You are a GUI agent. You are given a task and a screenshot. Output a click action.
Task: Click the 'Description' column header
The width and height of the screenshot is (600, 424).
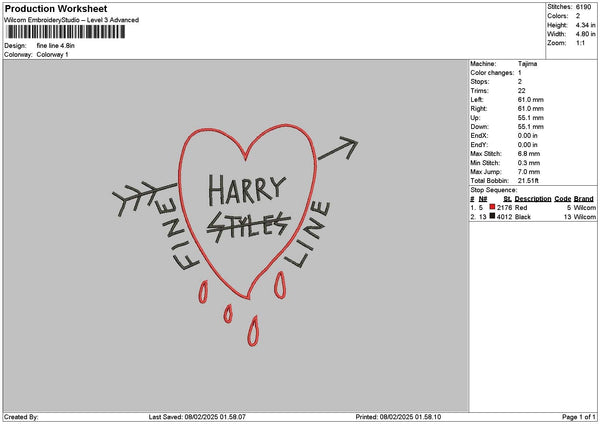pyautogui.click(x=533, y=199)
